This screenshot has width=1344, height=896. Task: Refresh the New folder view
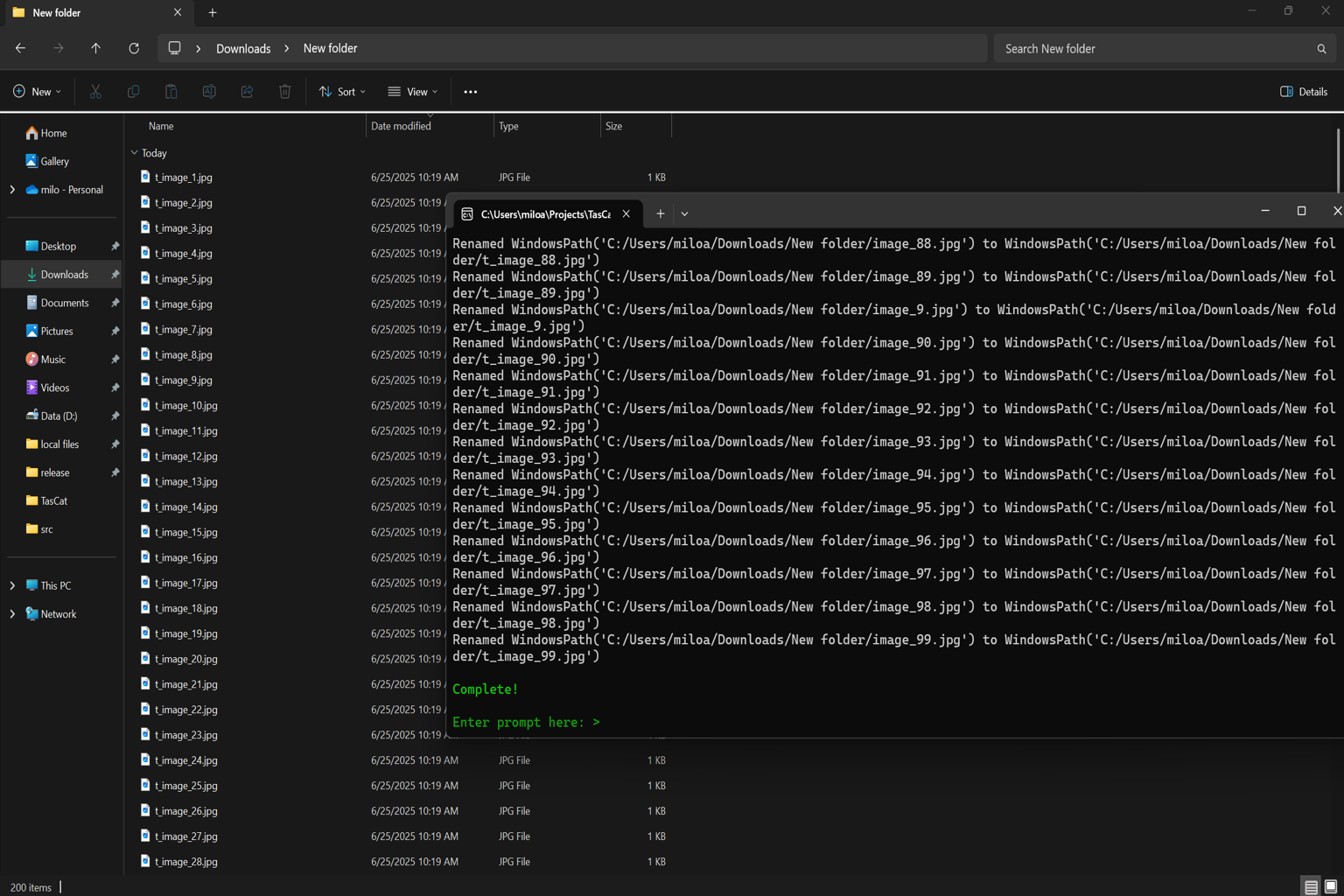134,48
